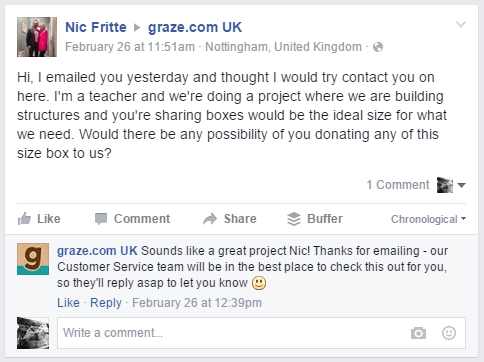The width and height of the screenshot is (484, 362).
Task: Click Nottingham, United Kingdom location link
Action: 283,47
